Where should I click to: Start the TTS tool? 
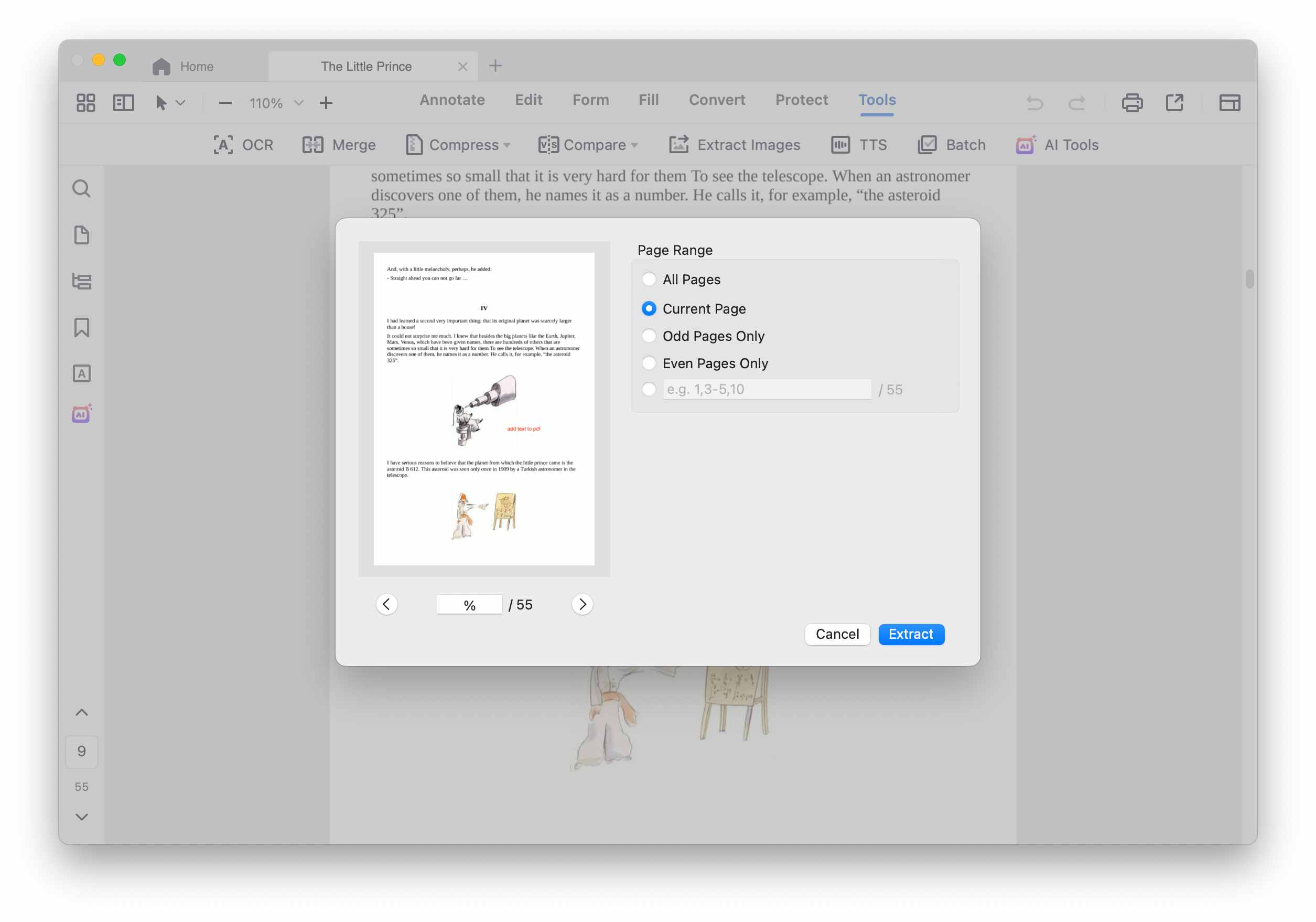(x=859, y=145)
